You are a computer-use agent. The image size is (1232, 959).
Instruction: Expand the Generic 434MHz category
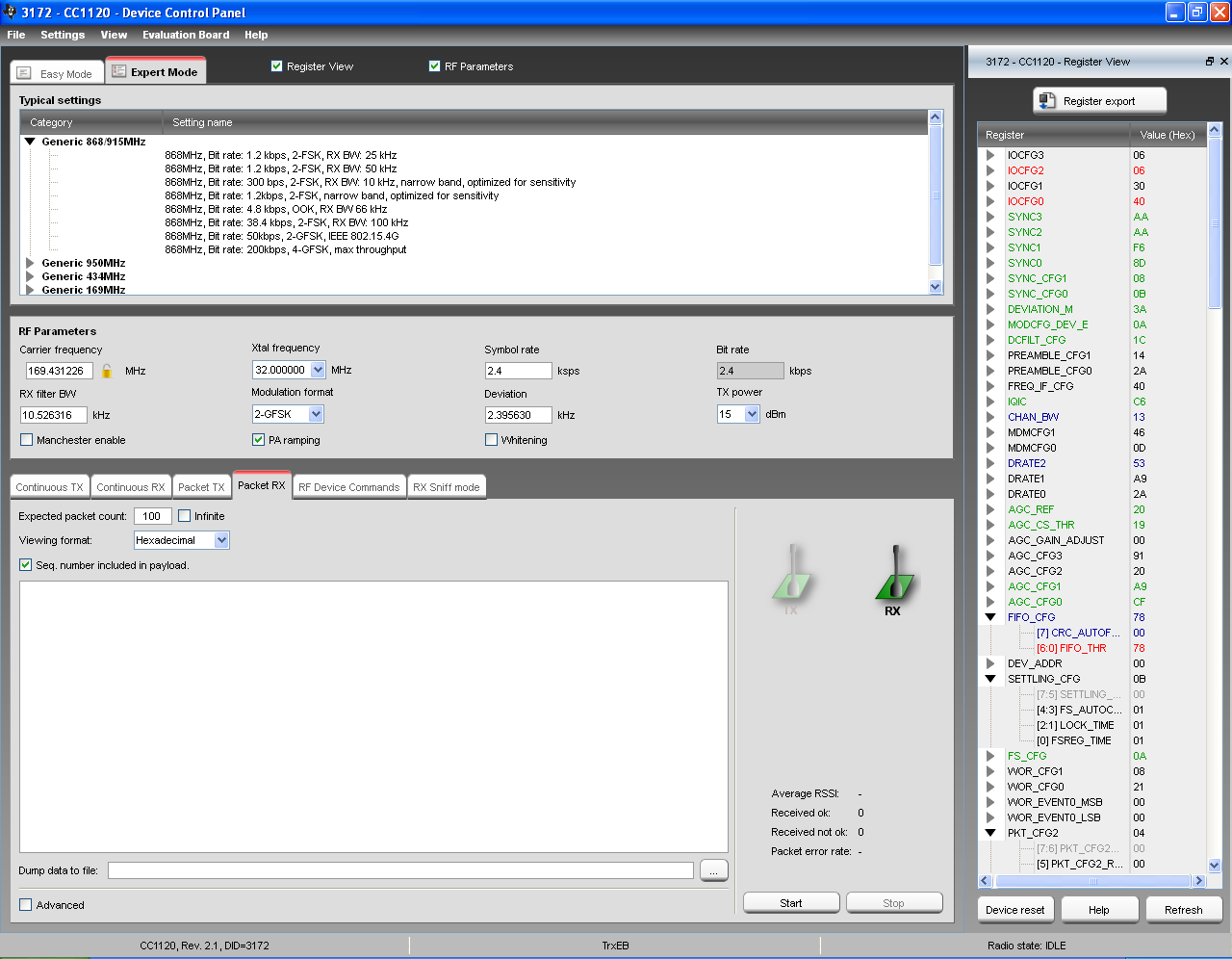tap(30, 276)
